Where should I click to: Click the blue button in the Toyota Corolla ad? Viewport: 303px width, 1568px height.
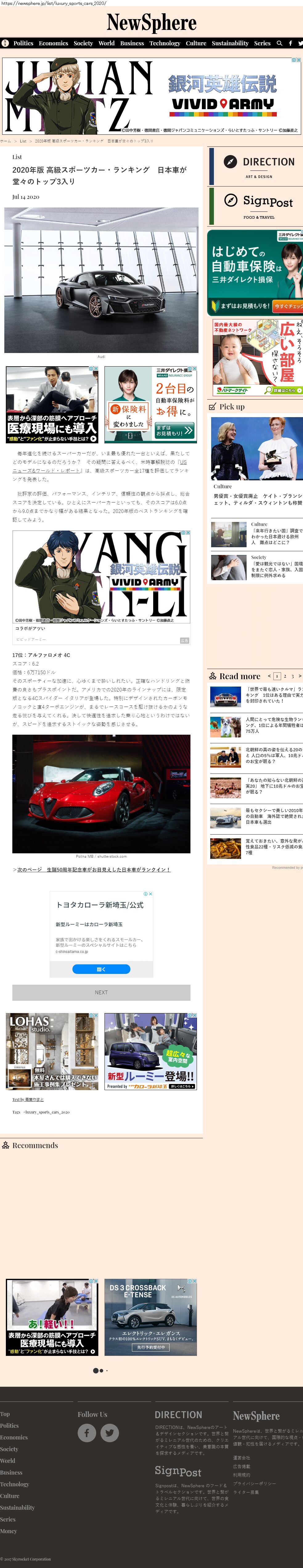coord(101,969)
